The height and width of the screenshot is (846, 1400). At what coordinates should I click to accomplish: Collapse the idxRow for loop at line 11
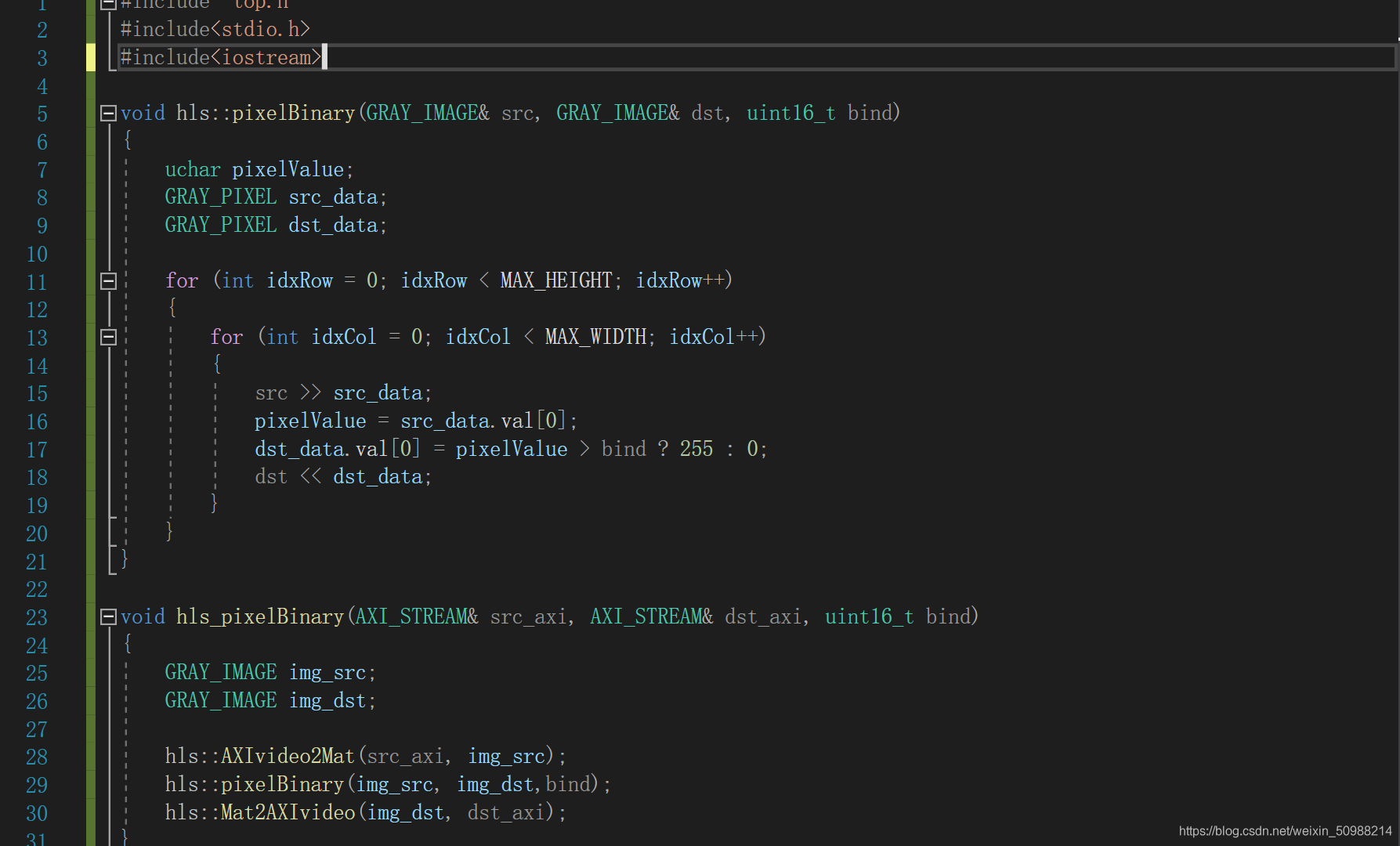(x=108, y=280)
